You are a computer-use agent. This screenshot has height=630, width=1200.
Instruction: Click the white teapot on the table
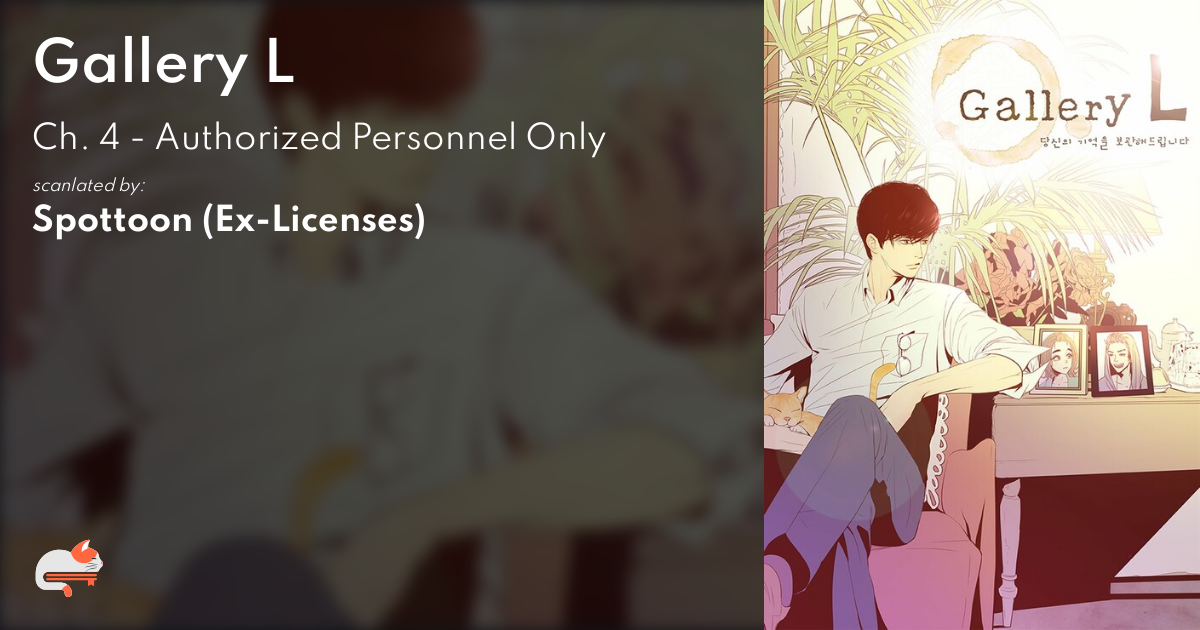1178,345
